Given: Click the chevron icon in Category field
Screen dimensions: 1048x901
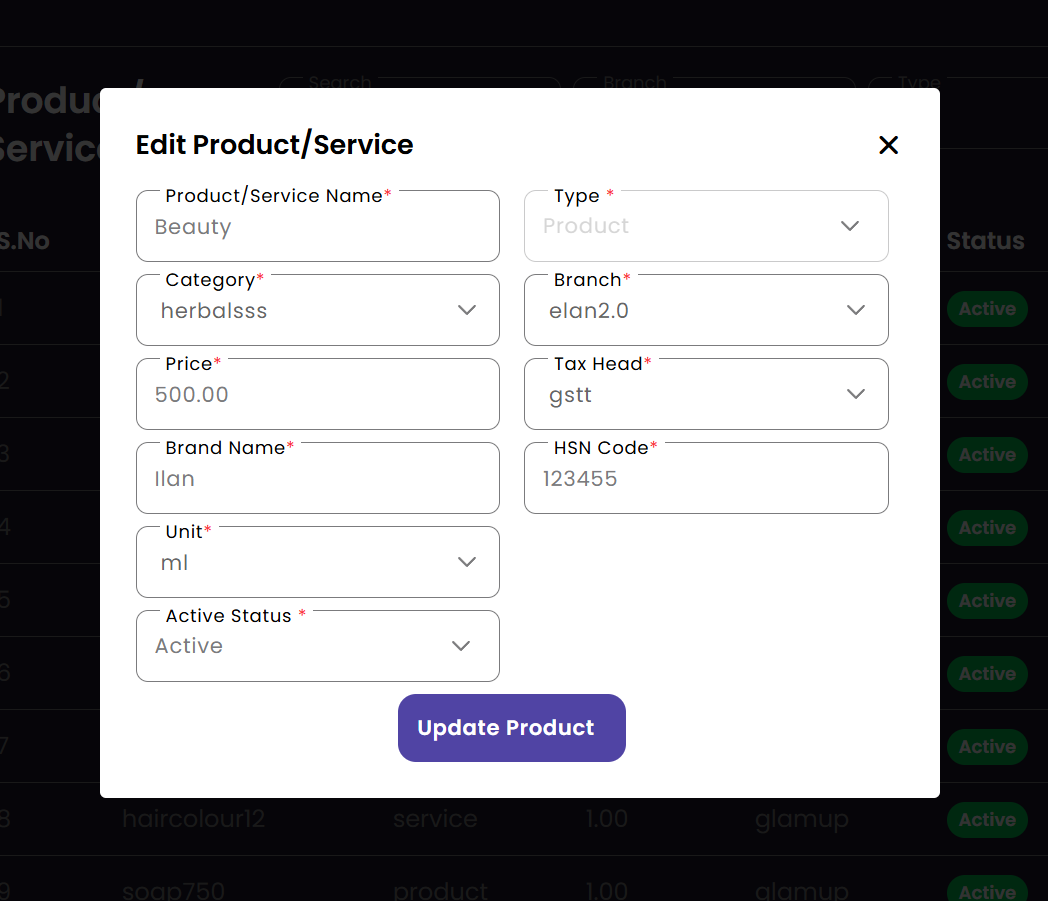Looking at the screenshot, I should pyautogui.click(x=466, y=310).
